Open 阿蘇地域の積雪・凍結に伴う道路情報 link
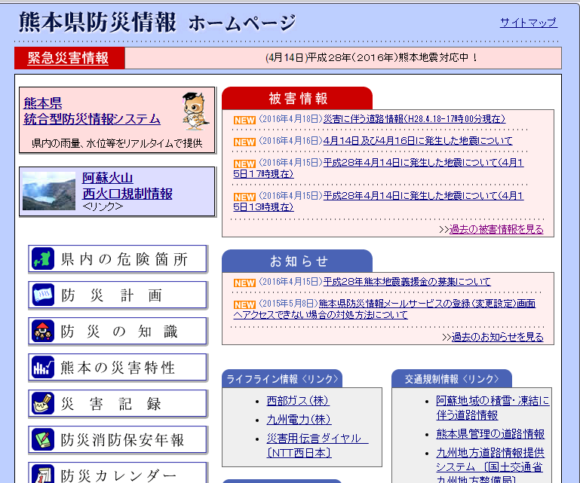 coord(493,408)
